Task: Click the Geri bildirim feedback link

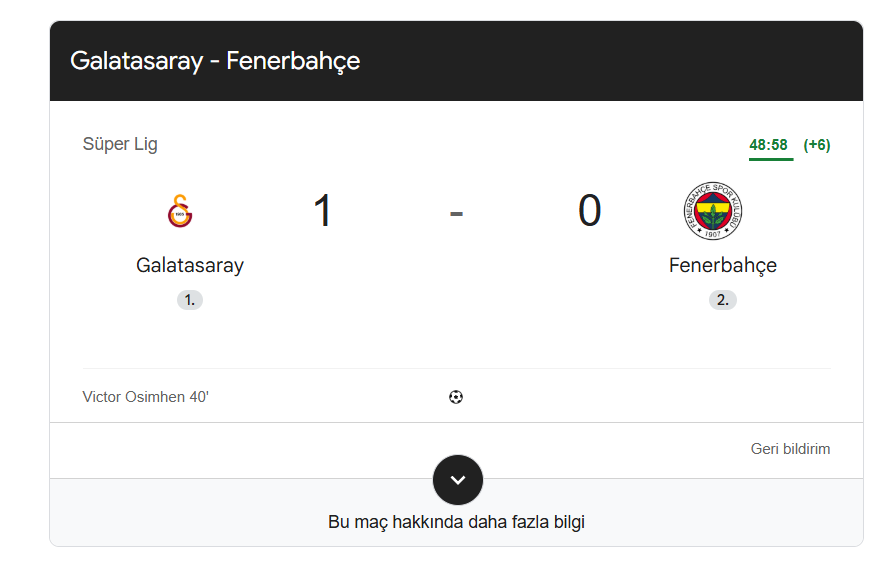Action: pyautogui.click(x=790, y=449)
